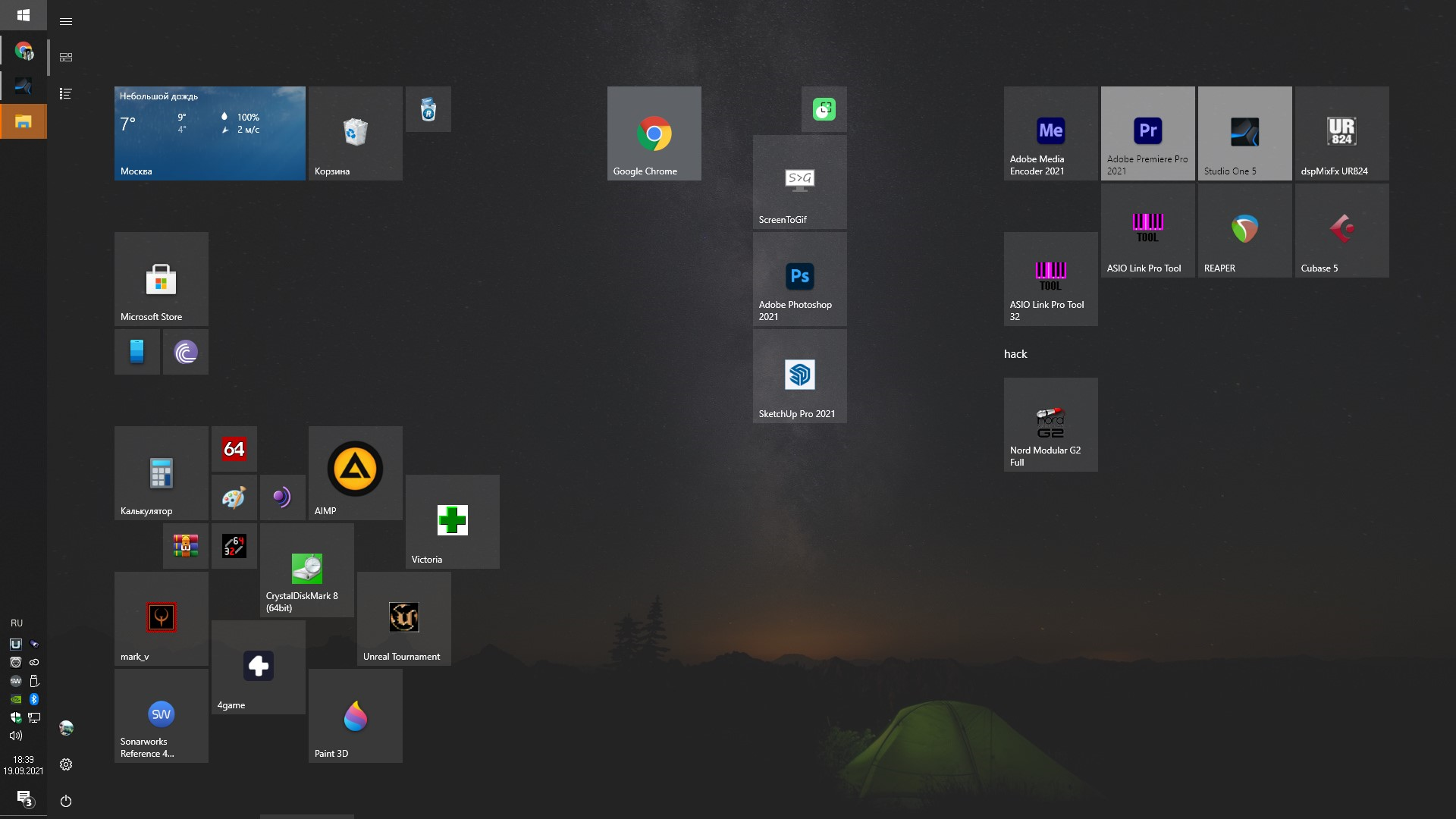Open the Action Center notifications icon
The image size is (1456, 819).
[x=24, y=798]
